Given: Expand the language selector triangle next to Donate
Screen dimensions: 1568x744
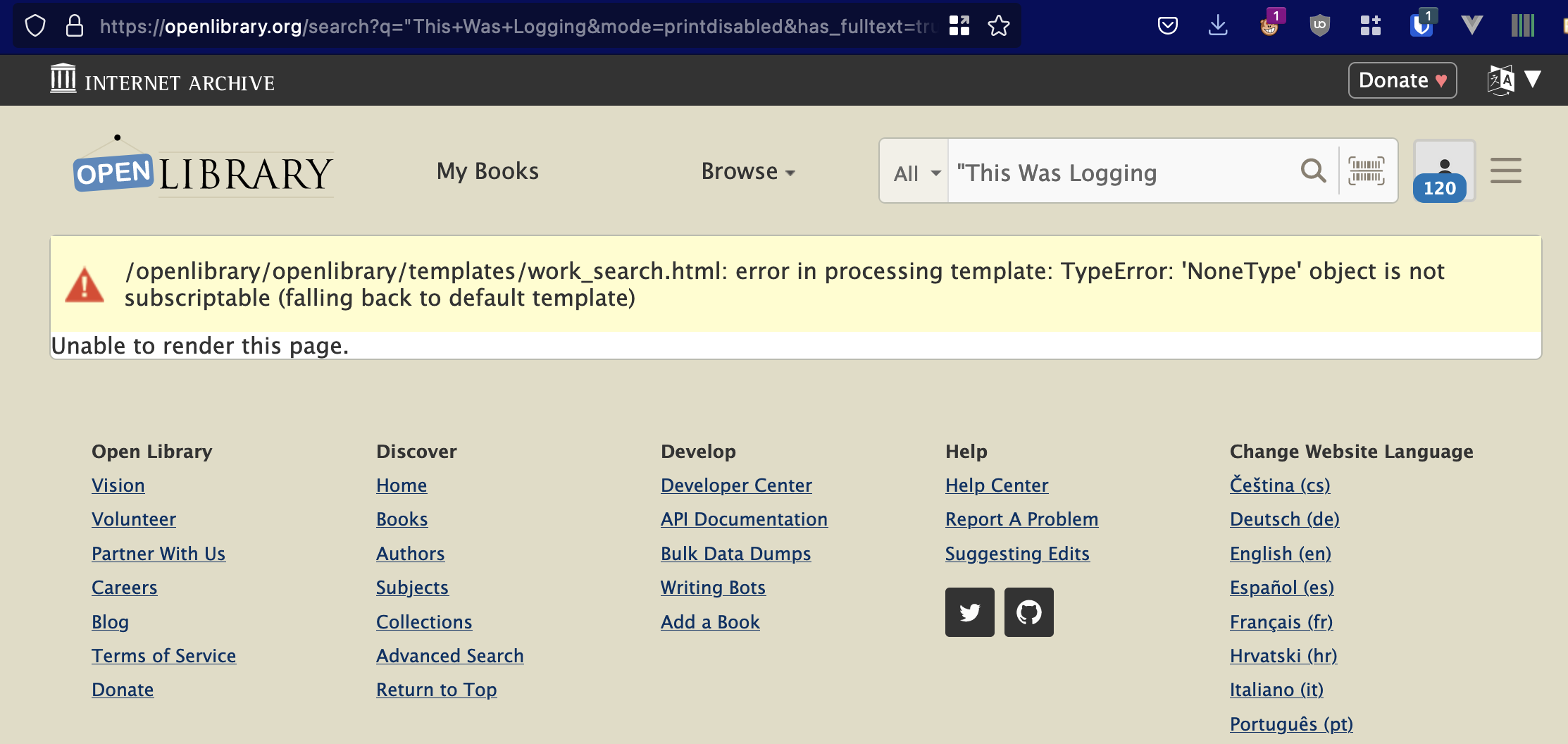Looking at the screenshot, I should (x=1534, y=80).
